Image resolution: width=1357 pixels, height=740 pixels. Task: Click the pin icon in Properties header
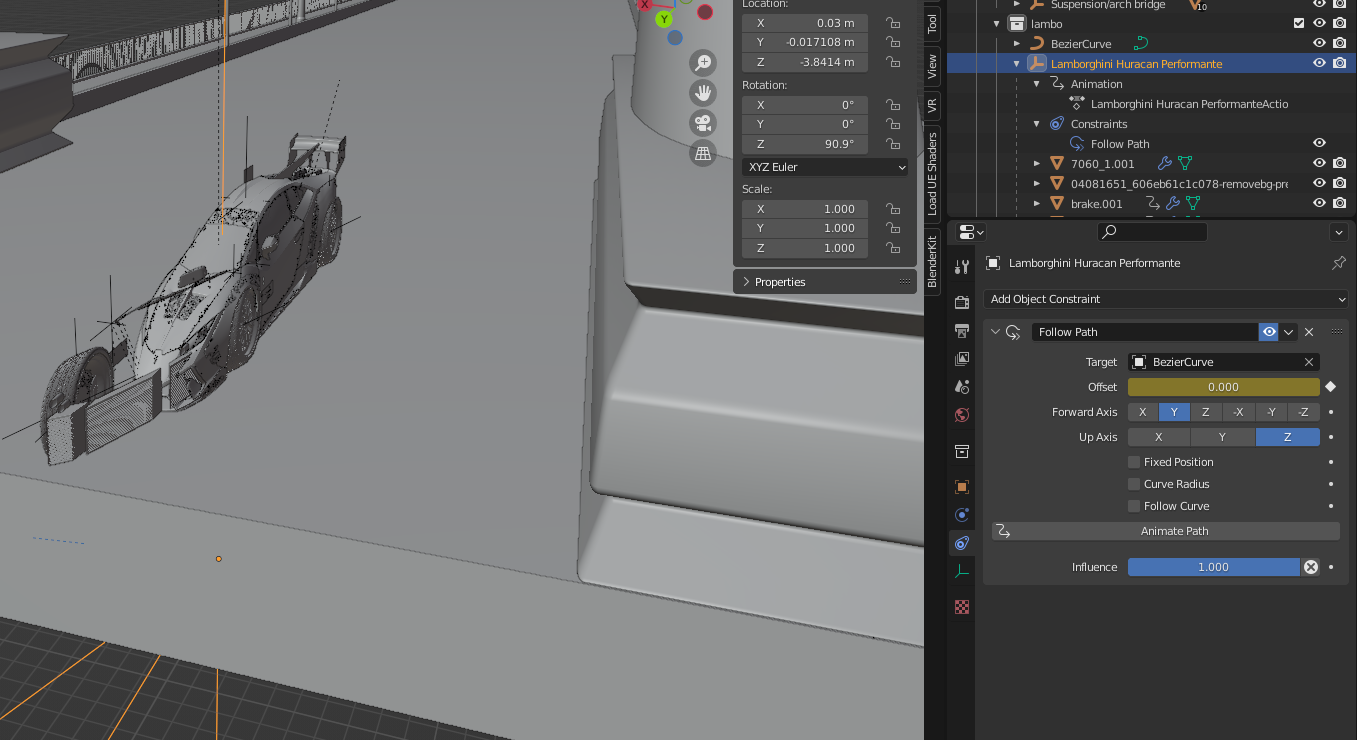click(x=1339, y=263)
